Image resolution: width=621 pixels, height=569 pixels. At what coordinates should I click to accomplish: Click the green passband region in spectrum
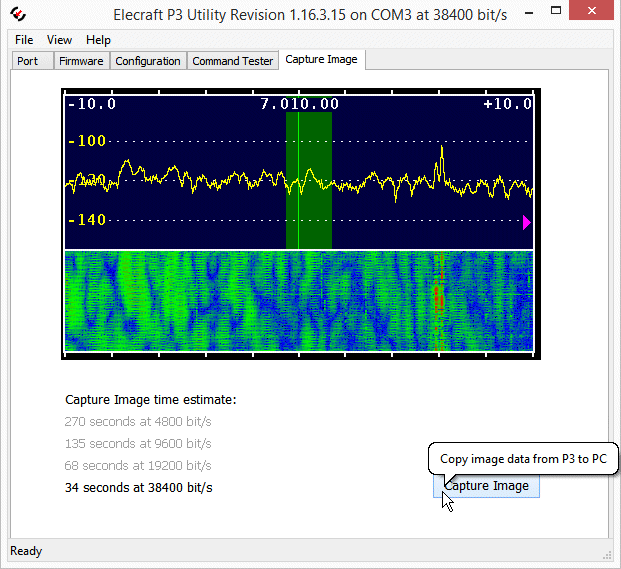point(309,180)
